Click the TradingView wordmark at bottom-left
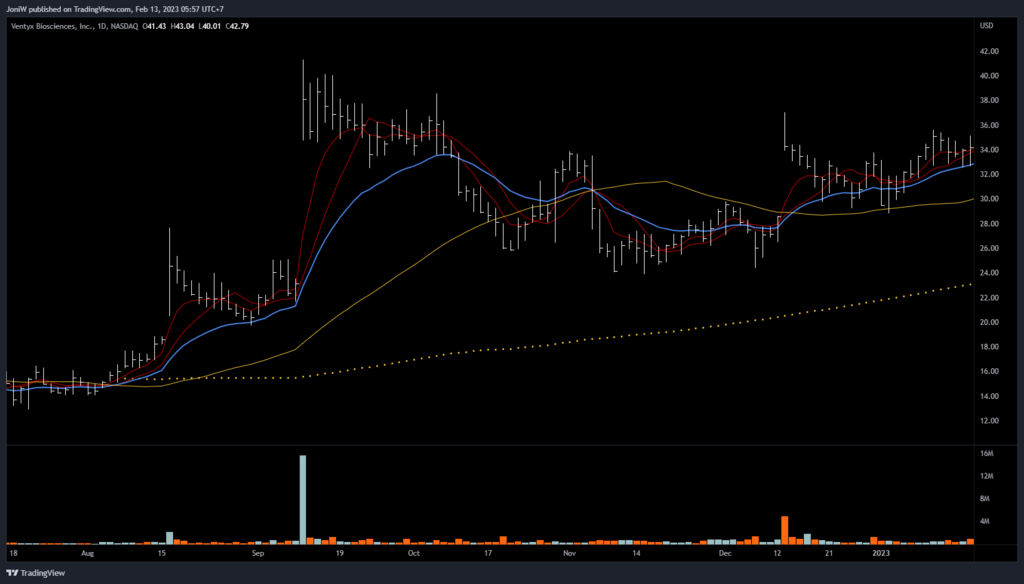The image size is (1024, 584). [x=42, y=573]
